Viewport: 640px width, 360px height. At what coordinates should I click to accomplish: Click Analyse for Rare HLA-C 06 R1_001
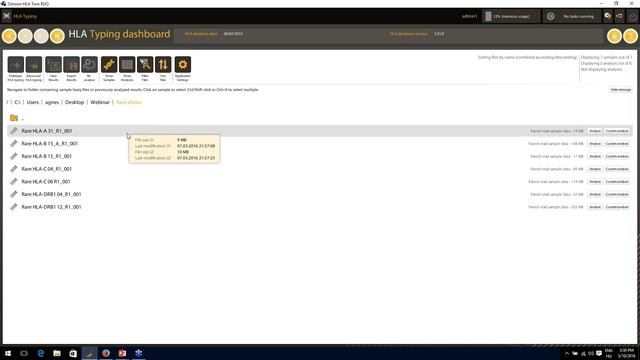pos(595,182)
